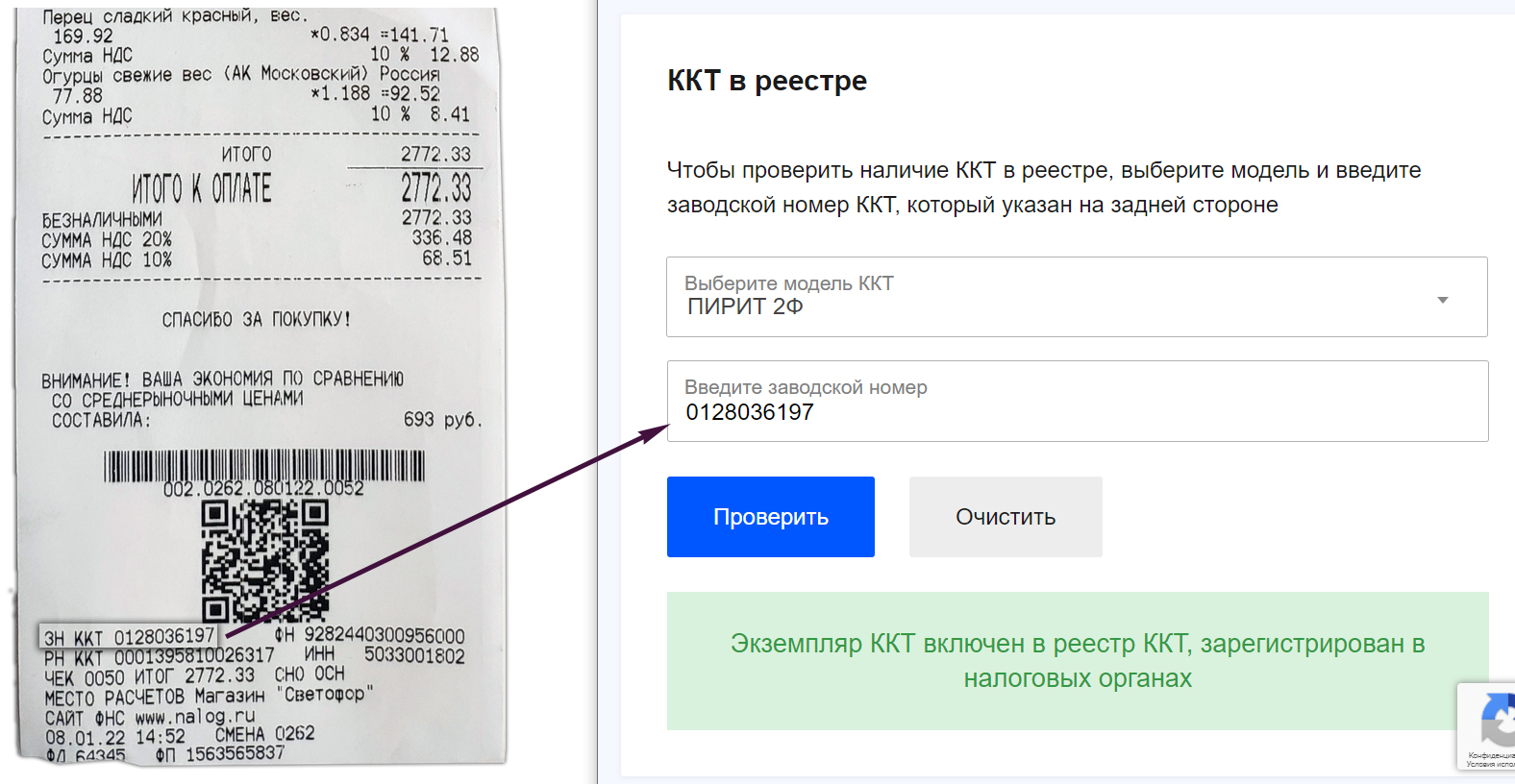Viewport: 1515px width, 784px height.
Task: Select the entered value 0128036197
Action: coord(750,411)
